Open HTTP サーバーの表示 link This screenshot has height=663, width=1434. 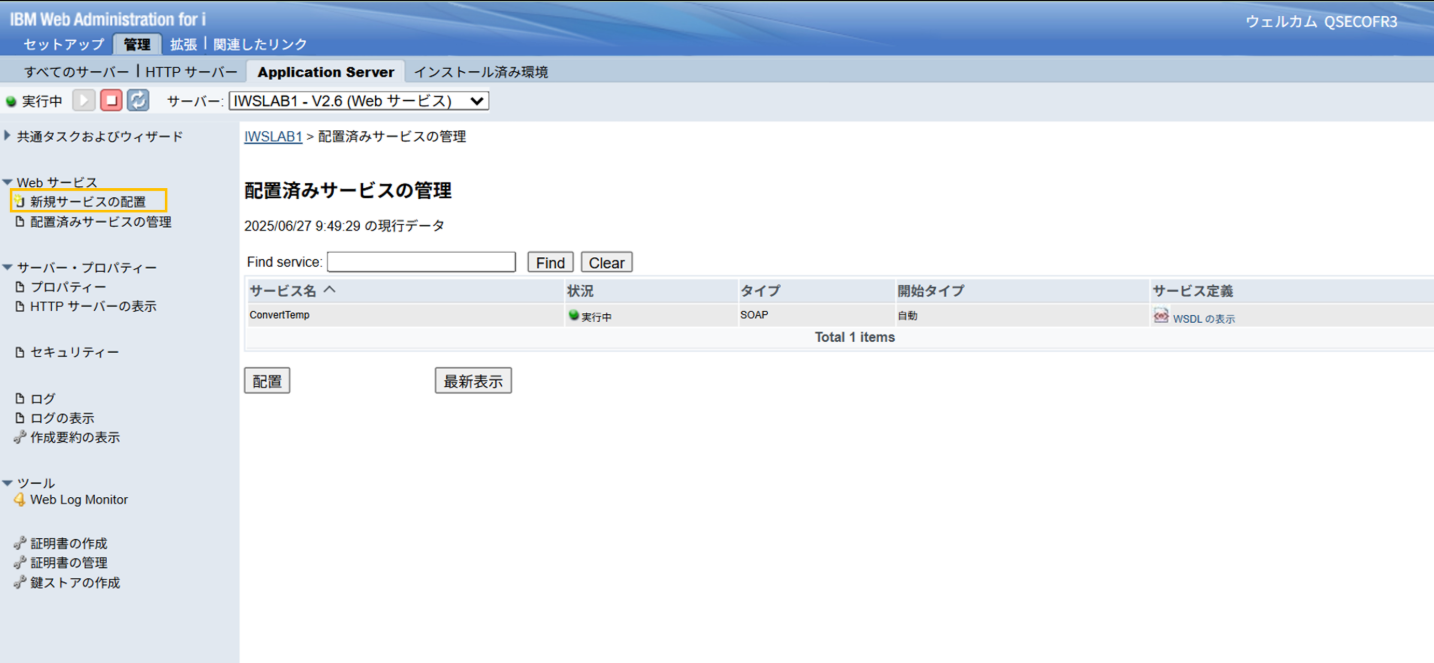[93, 306]
